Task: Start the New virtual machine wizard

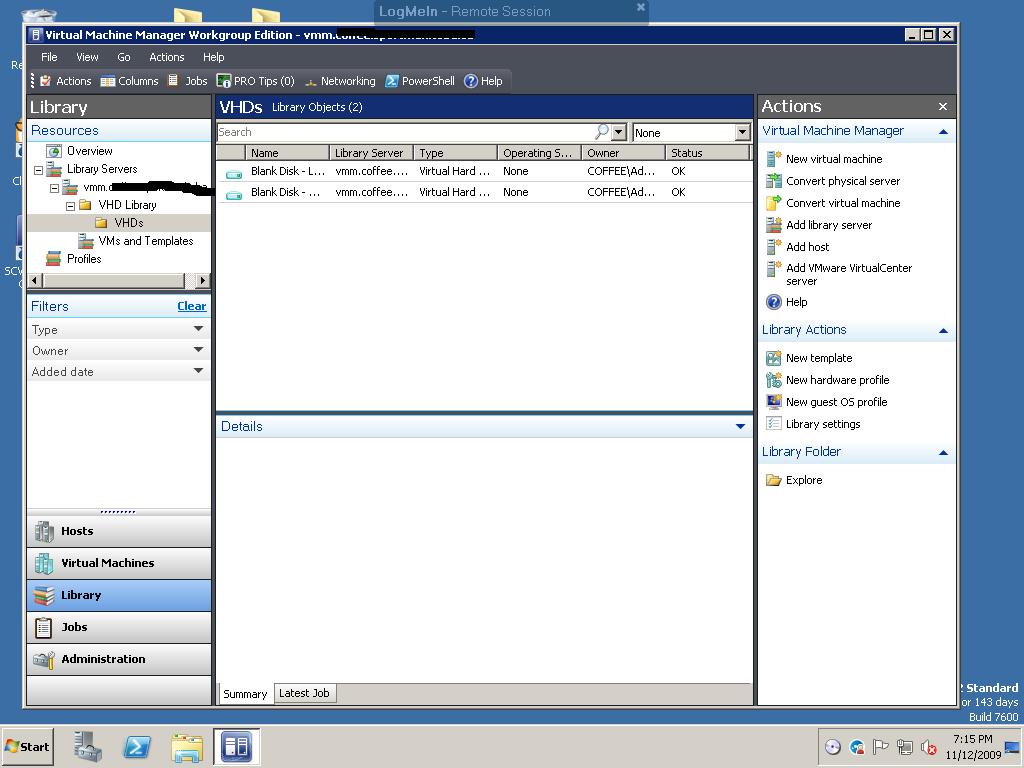Action: point(832,159)
